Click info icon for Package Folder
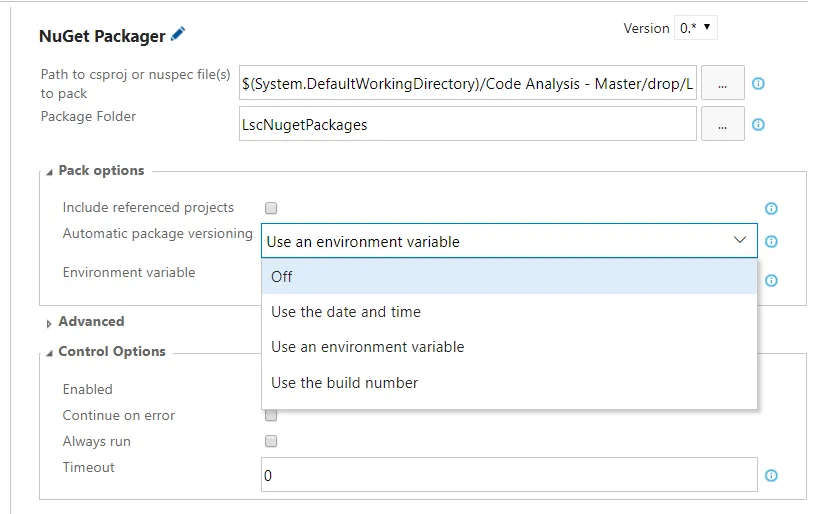 click(758, 125)
